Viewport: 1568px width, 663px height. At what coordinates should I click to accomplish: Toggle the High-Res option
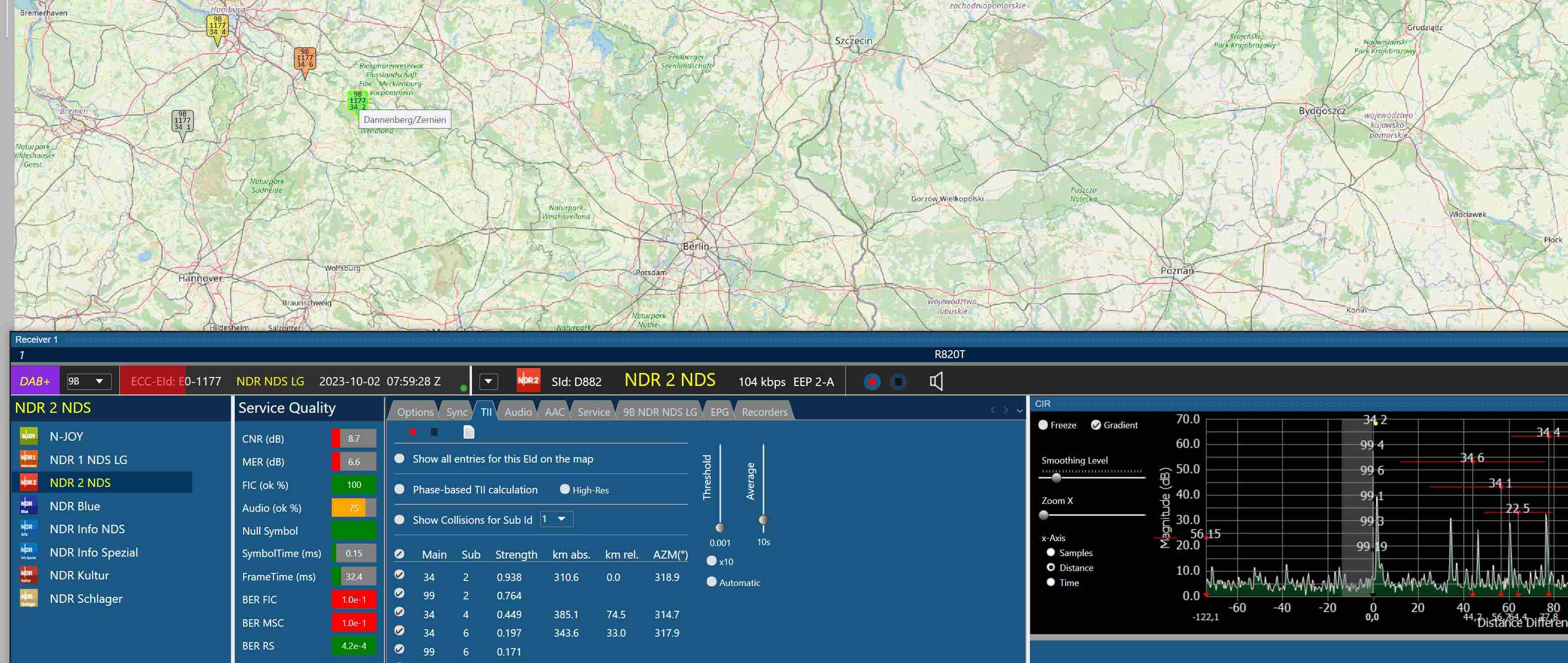[x=565, y=489]
